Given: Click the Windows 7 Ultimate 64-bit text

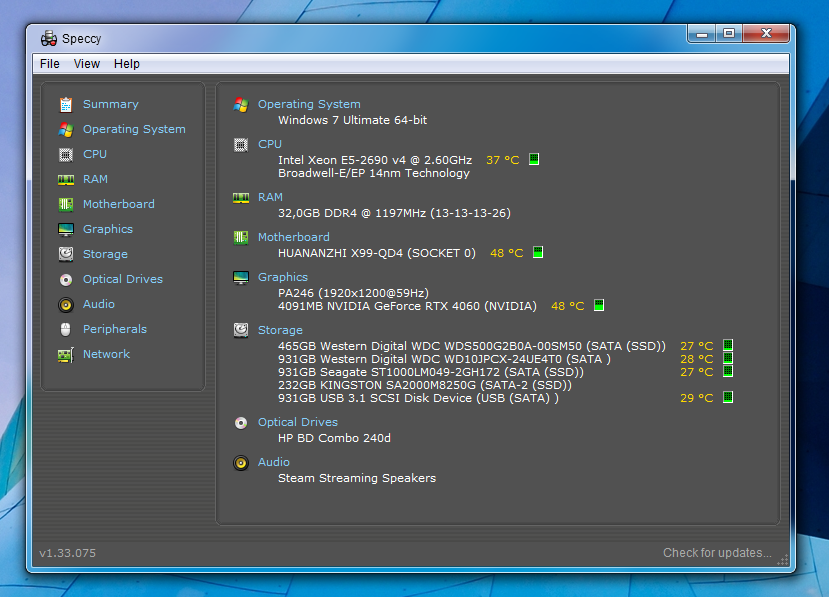Looking at the screenshot, I should point(353,120).
